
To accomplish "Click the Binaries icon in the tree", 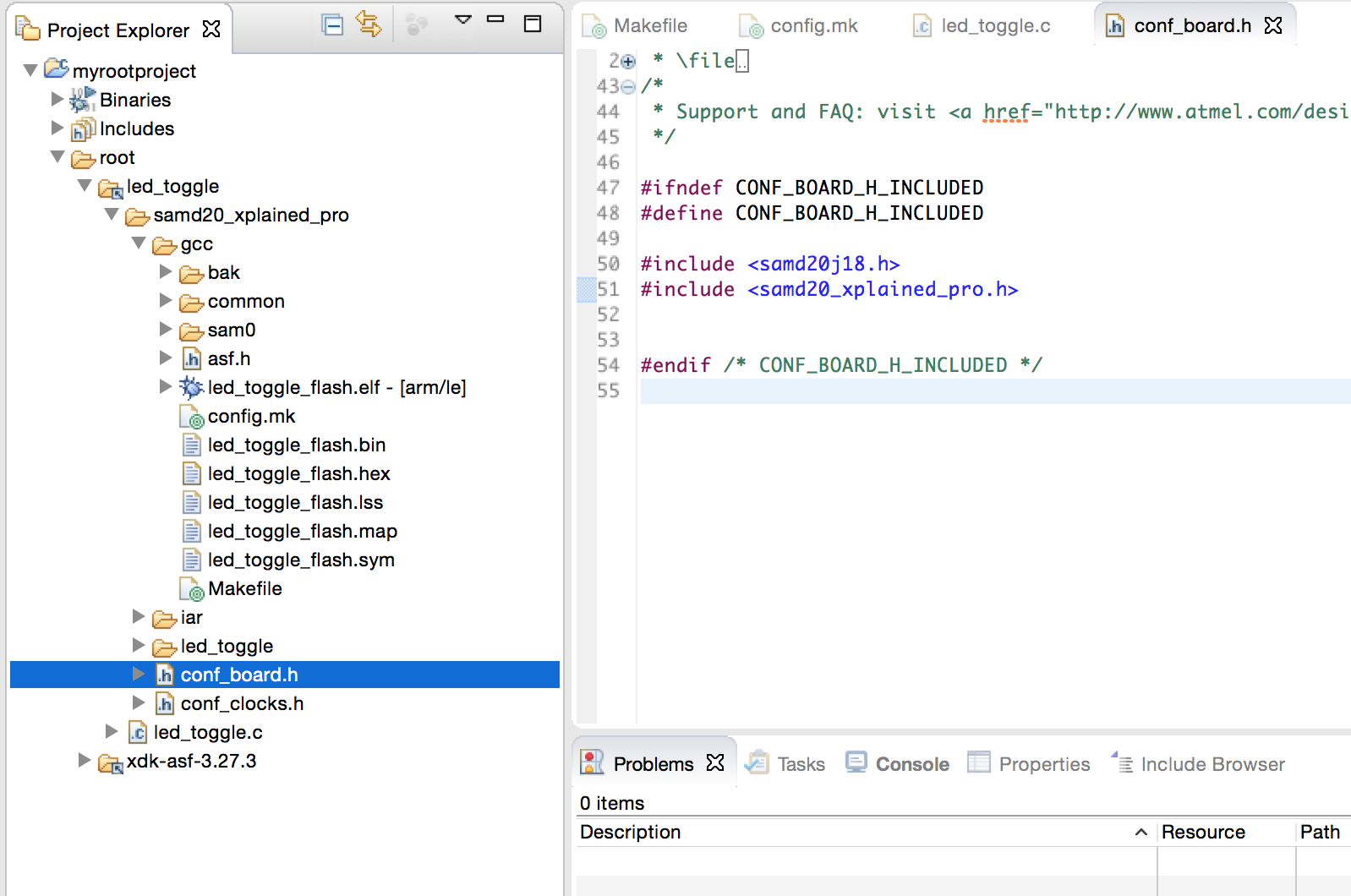I will click(x=82, y=100).
